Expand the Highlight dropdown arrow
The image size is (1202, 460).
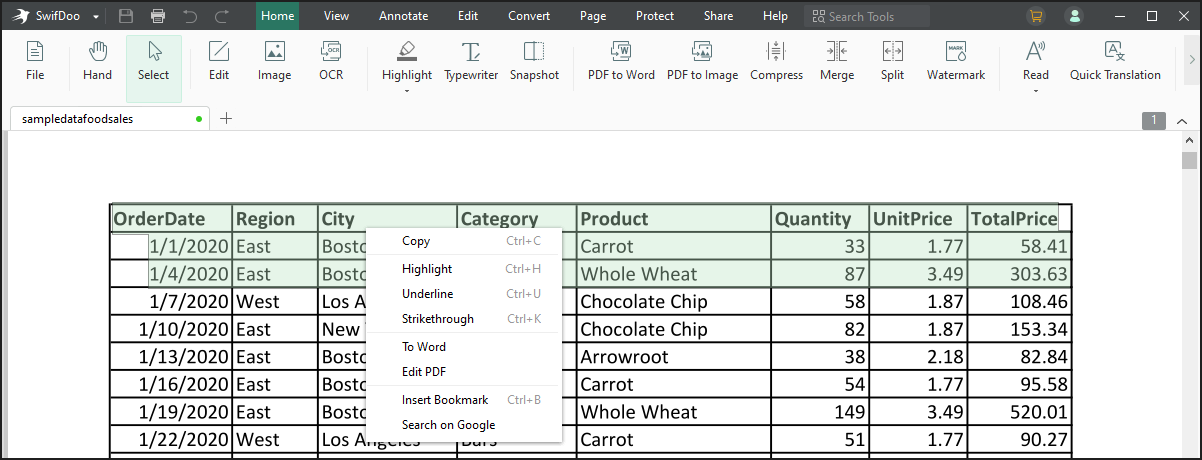[x=407, y=91]
